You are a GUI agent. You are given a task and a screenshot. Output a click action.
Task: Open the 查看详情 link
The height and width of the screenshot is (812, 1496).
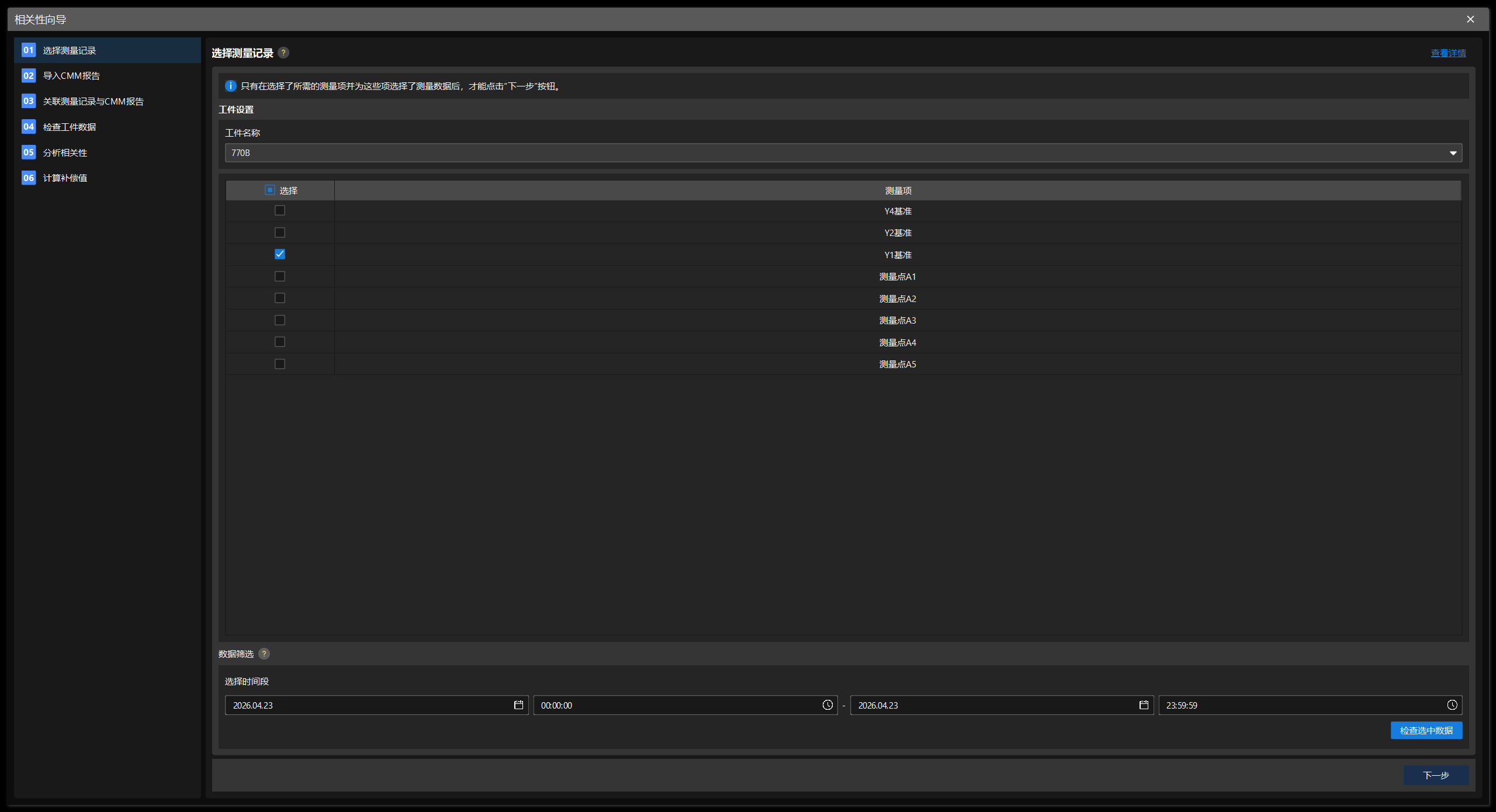click(1448, 53)
